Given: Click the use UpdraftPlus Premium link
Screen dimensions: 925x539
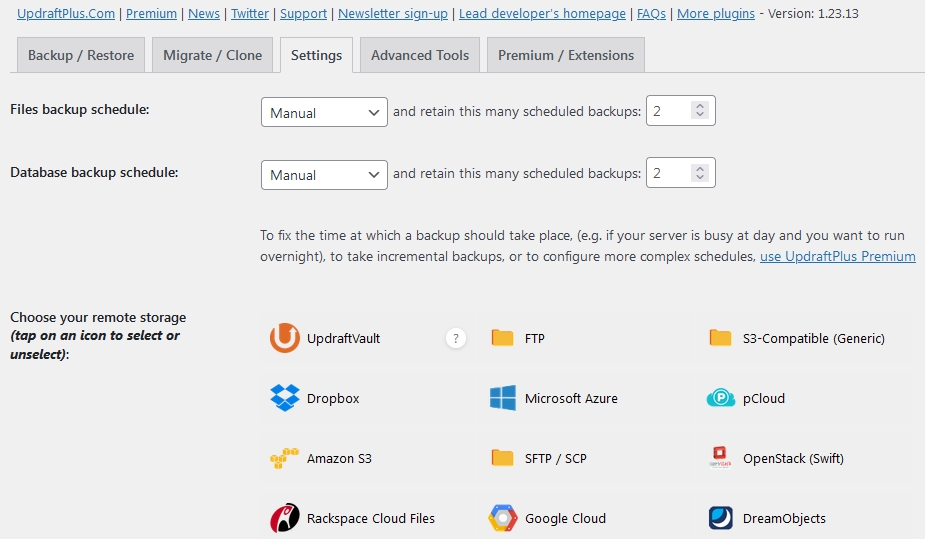Looking at the screenshot, I should [837, 256].
